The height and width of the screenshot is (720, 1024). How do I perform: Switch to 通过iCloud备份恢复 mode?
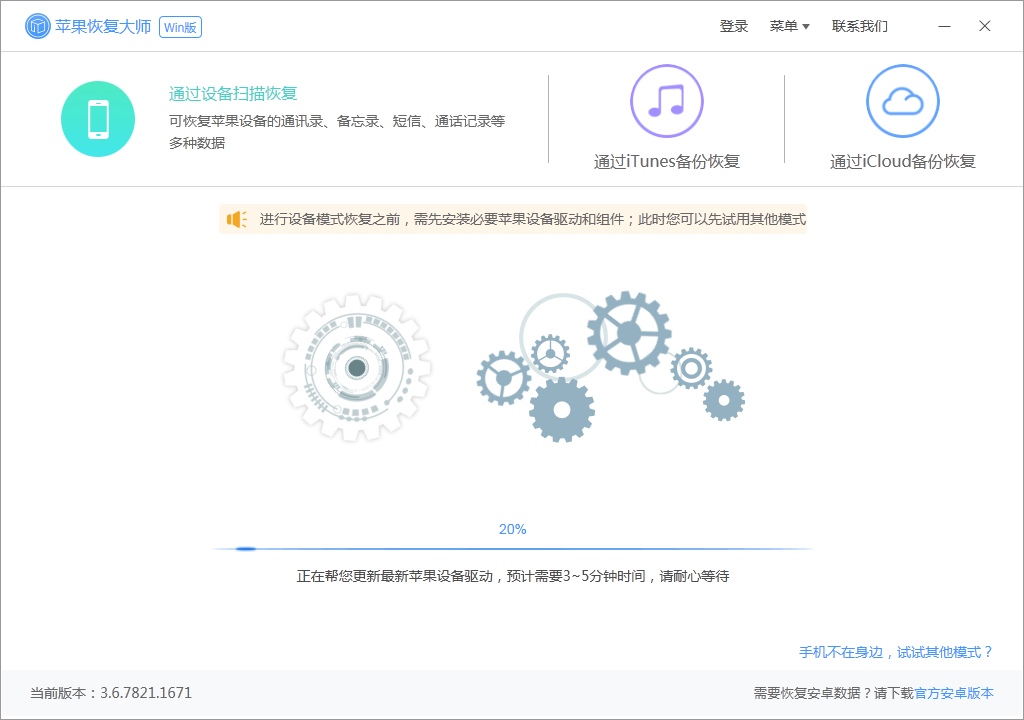point(903,162)
